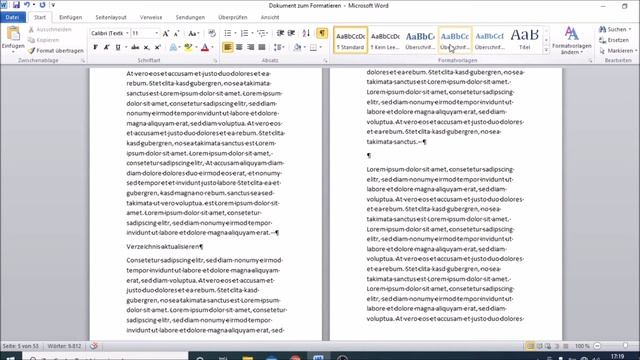Image resolution: width=640 pixels, height=360 pixels.
Task: Shrink font size with smaller A icon
Action: tap(176, 33)
